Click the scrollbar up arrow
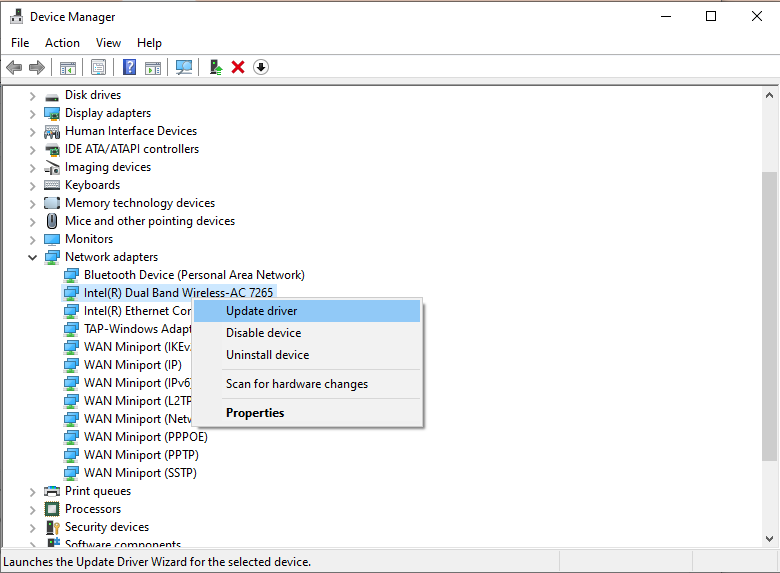Viewport: 780px width, 573px height. click(x=769, y=95)
